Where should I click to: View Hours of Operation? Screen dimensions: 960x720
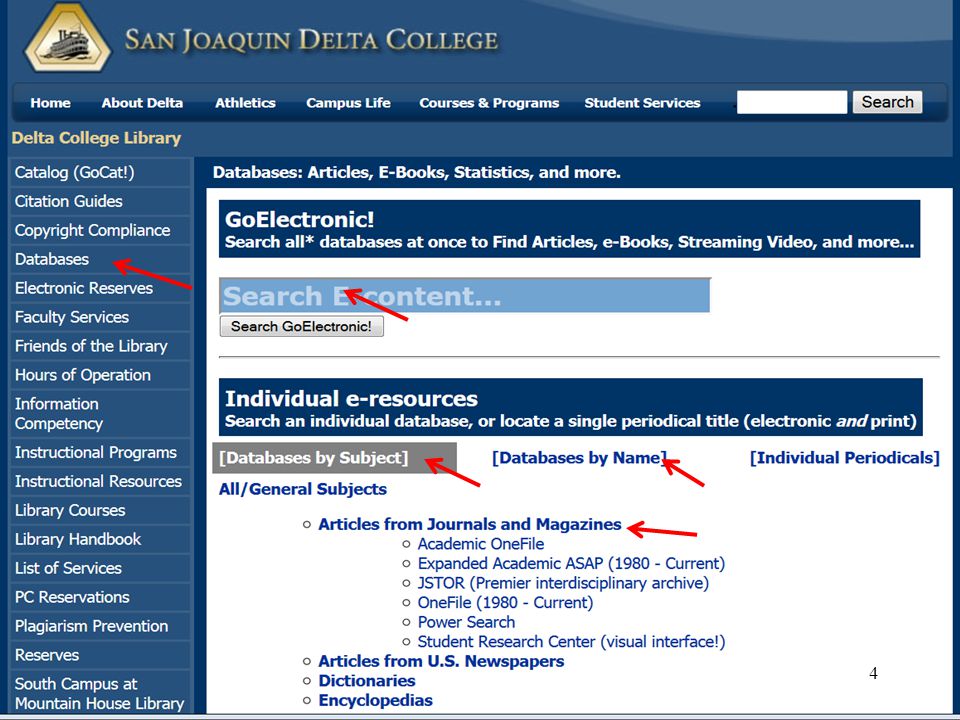(83, 375)
